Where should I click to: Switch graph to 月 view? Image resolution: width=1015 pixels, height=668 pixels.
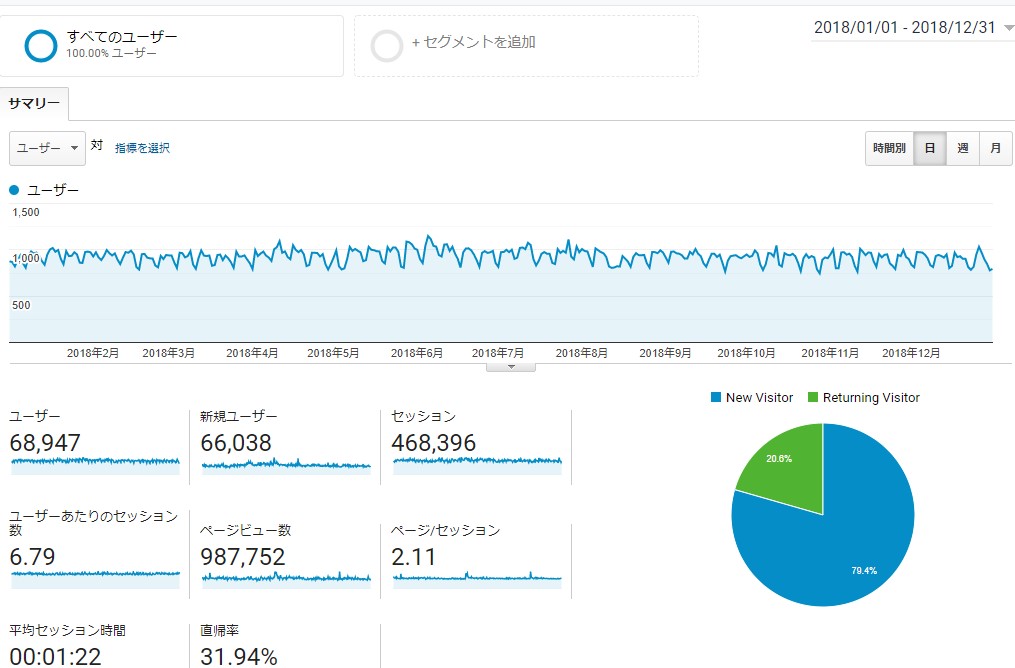[x=996, y=148]
